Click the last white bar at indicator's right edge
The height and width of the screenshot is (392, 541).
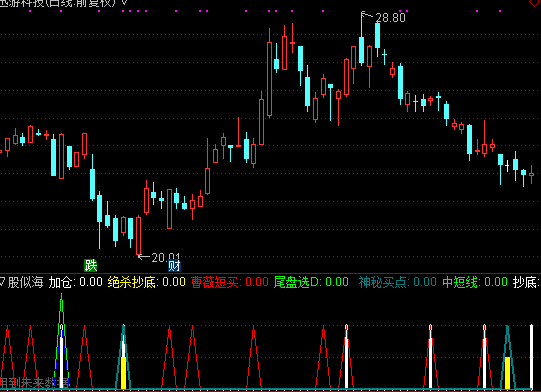tap(531, 357)
